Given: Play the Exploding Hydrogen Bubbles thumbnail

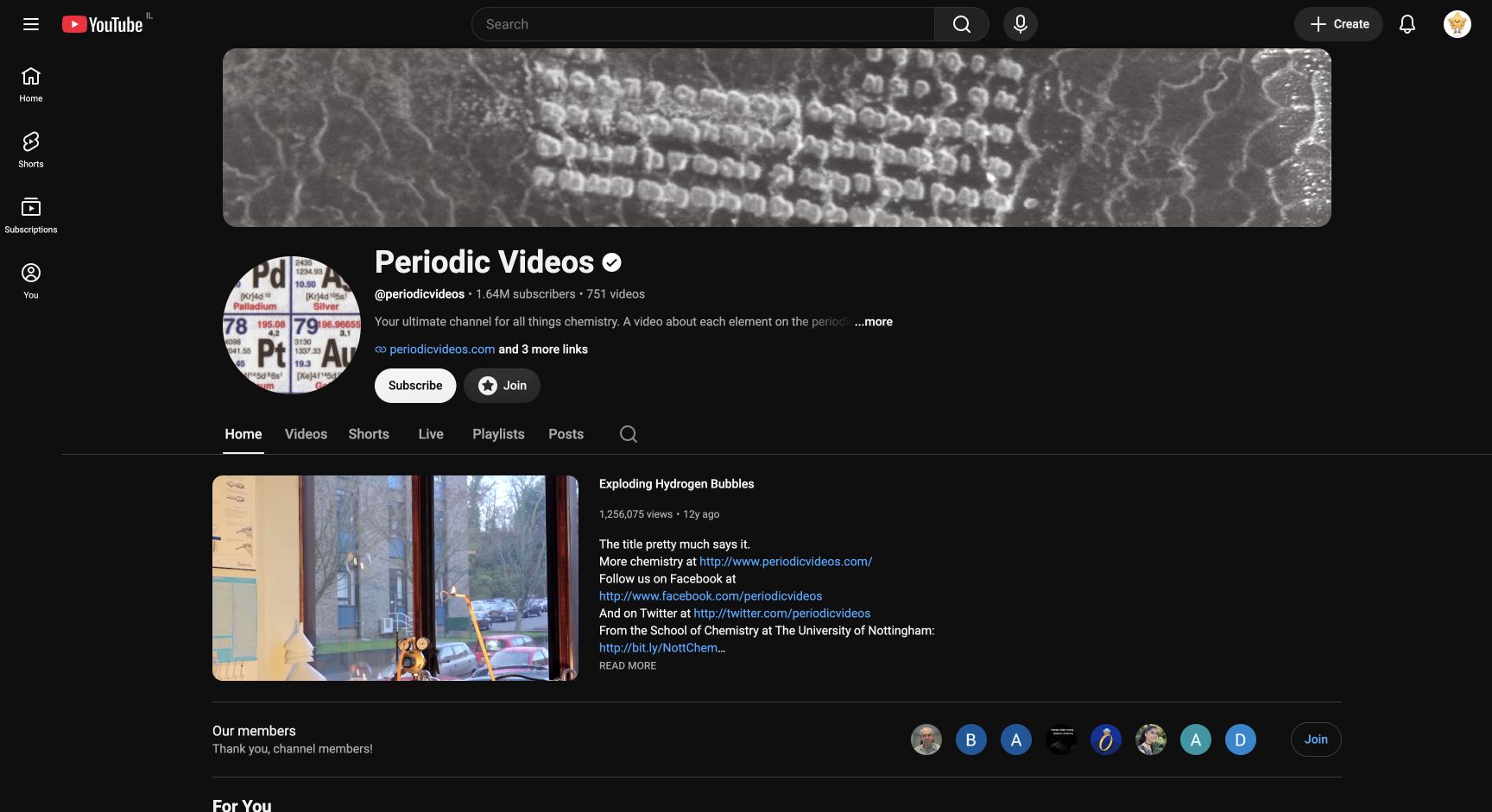Looking at the screenshot, I should pyautogui.click(x=395, y=578).
